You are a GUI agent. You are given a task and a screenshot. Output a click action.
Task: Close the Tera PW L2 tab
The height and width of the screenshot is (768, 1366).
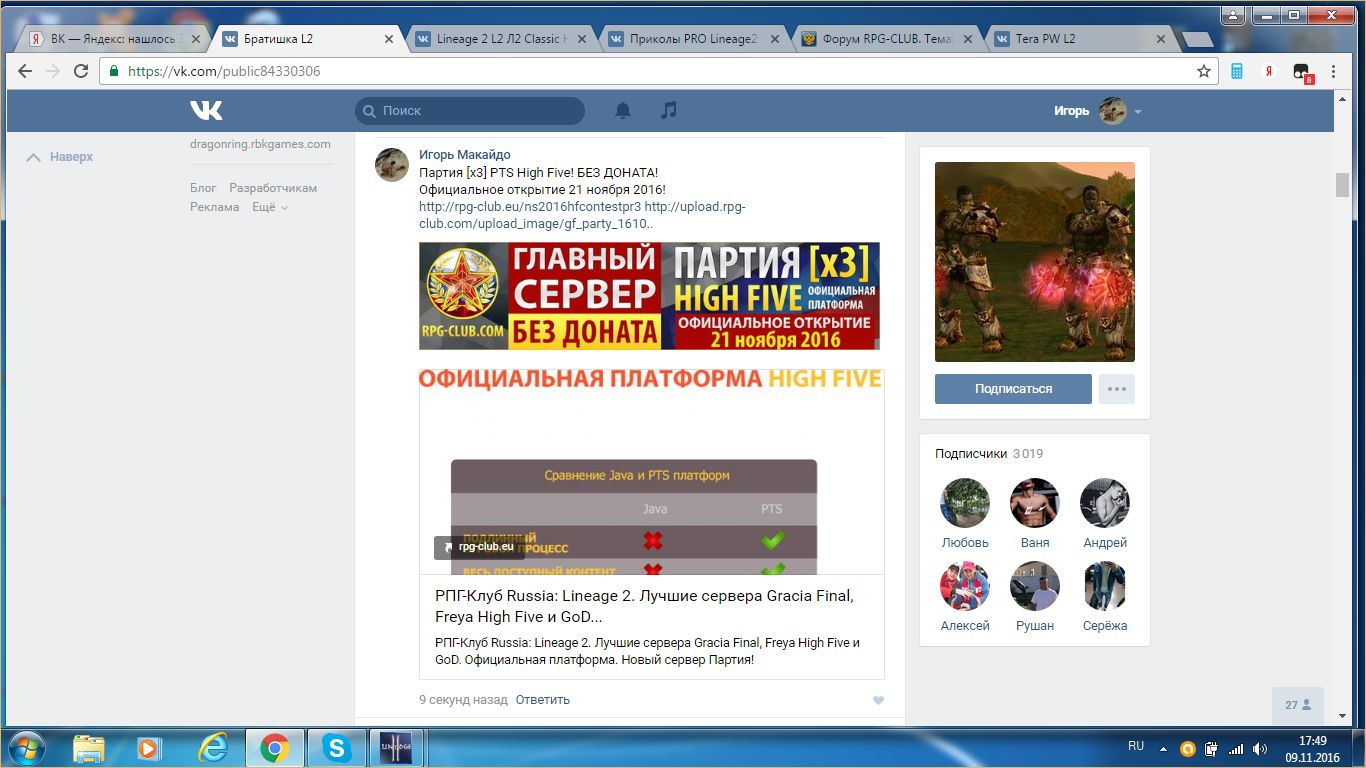point(1160,39)
